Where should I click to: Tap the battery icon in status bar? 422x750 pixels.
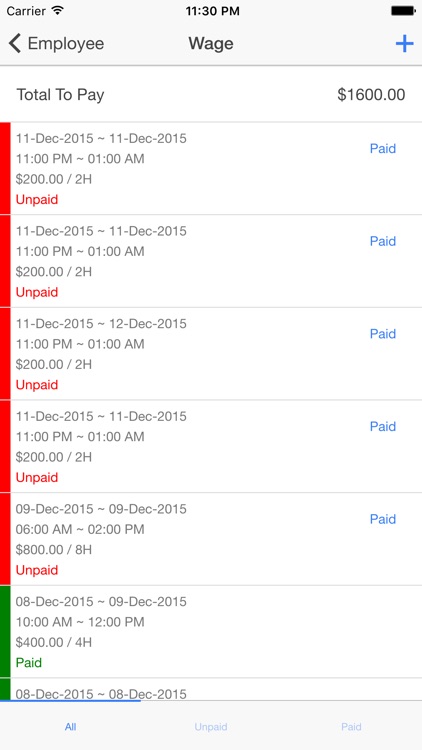click(403, 11)
